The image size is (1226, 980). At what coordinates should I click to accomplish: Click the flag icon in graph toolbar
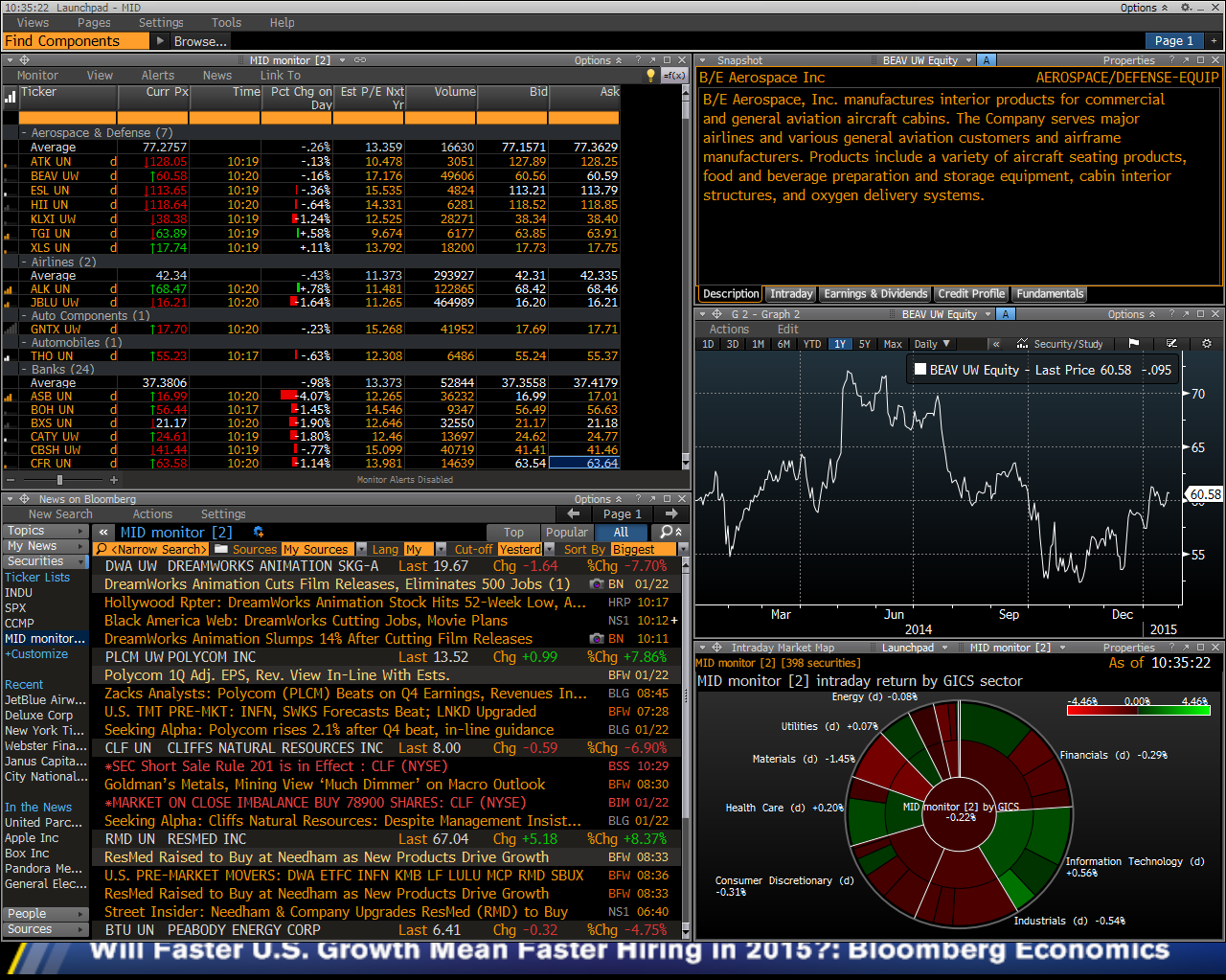click(x=1134, y=344)
